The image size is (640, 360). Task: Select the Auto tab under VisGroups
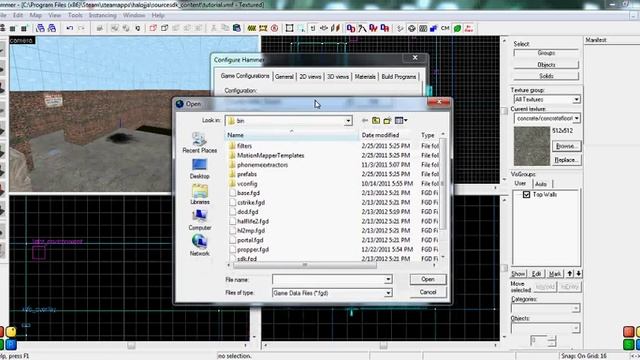[541, 184]
